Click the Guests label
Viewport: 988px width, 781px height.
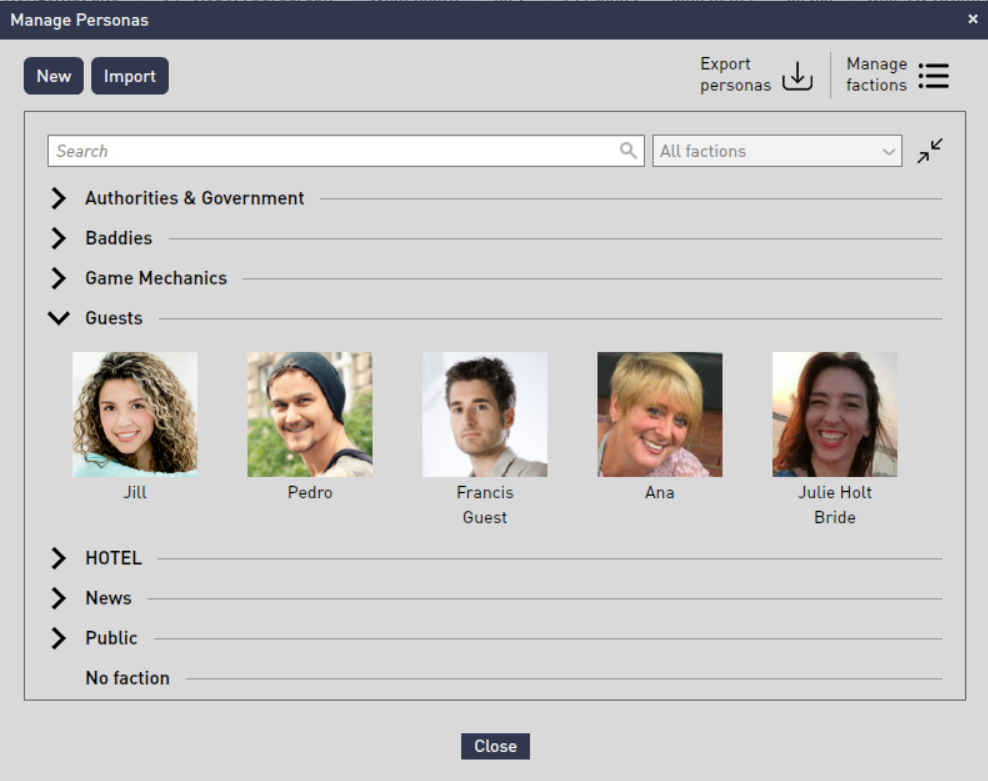[x=114, y=318]
